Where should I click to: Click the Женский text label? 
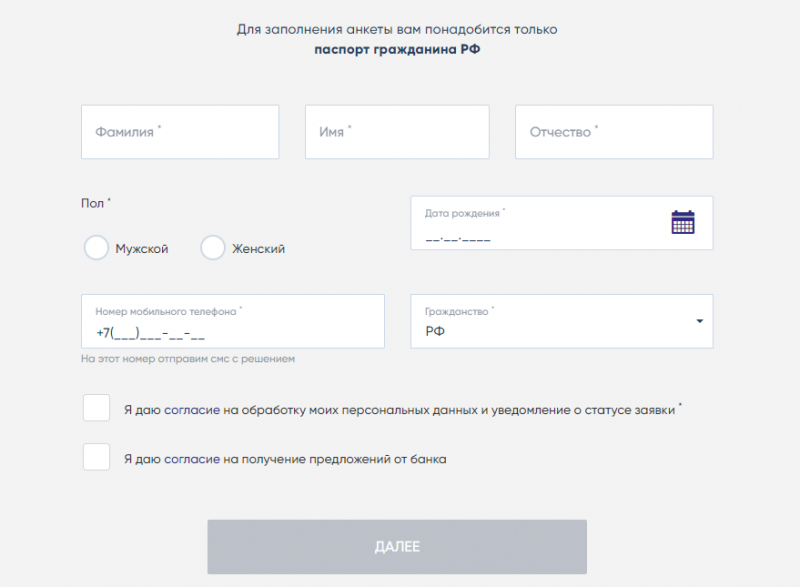tap(259, 249)
